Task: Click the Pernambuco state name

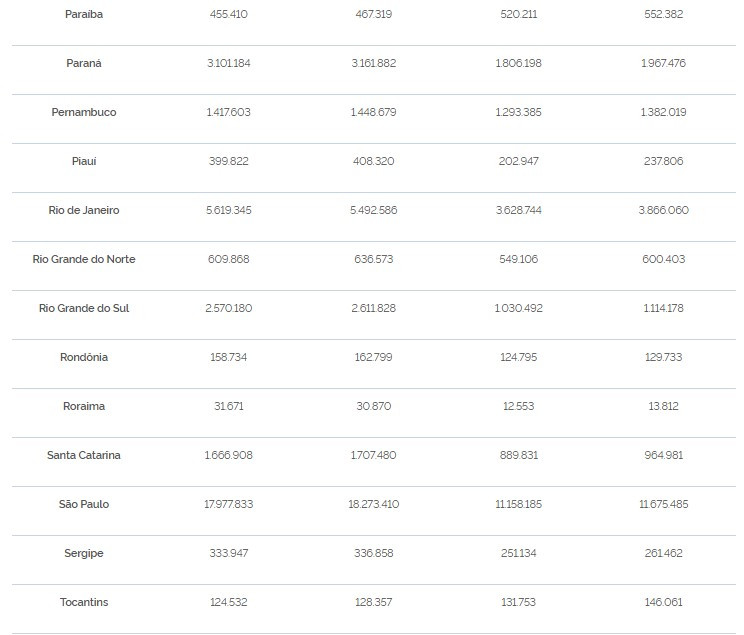Action: pyautogui.click(x=84, y=112)
